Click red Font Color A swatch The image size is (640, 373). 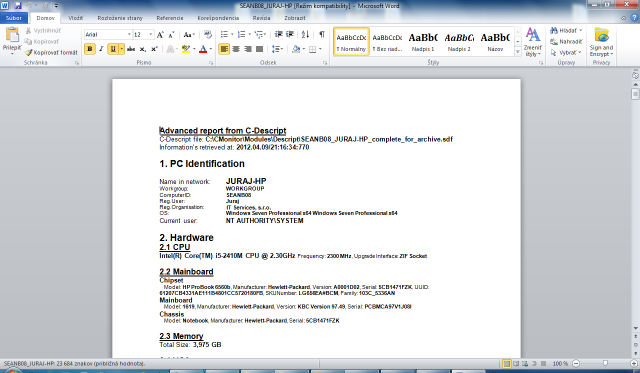pos(203,49)
